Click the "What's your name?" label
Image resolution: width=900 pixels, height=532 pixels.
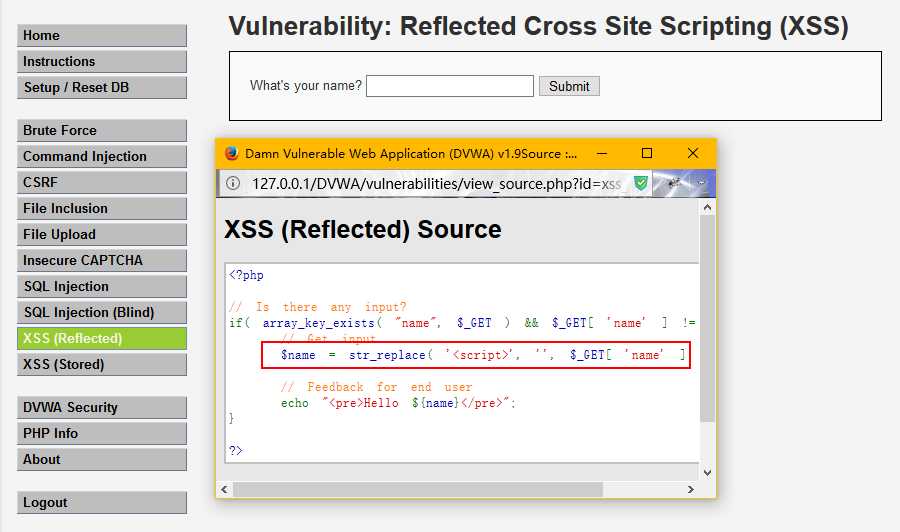pos(306,86)
